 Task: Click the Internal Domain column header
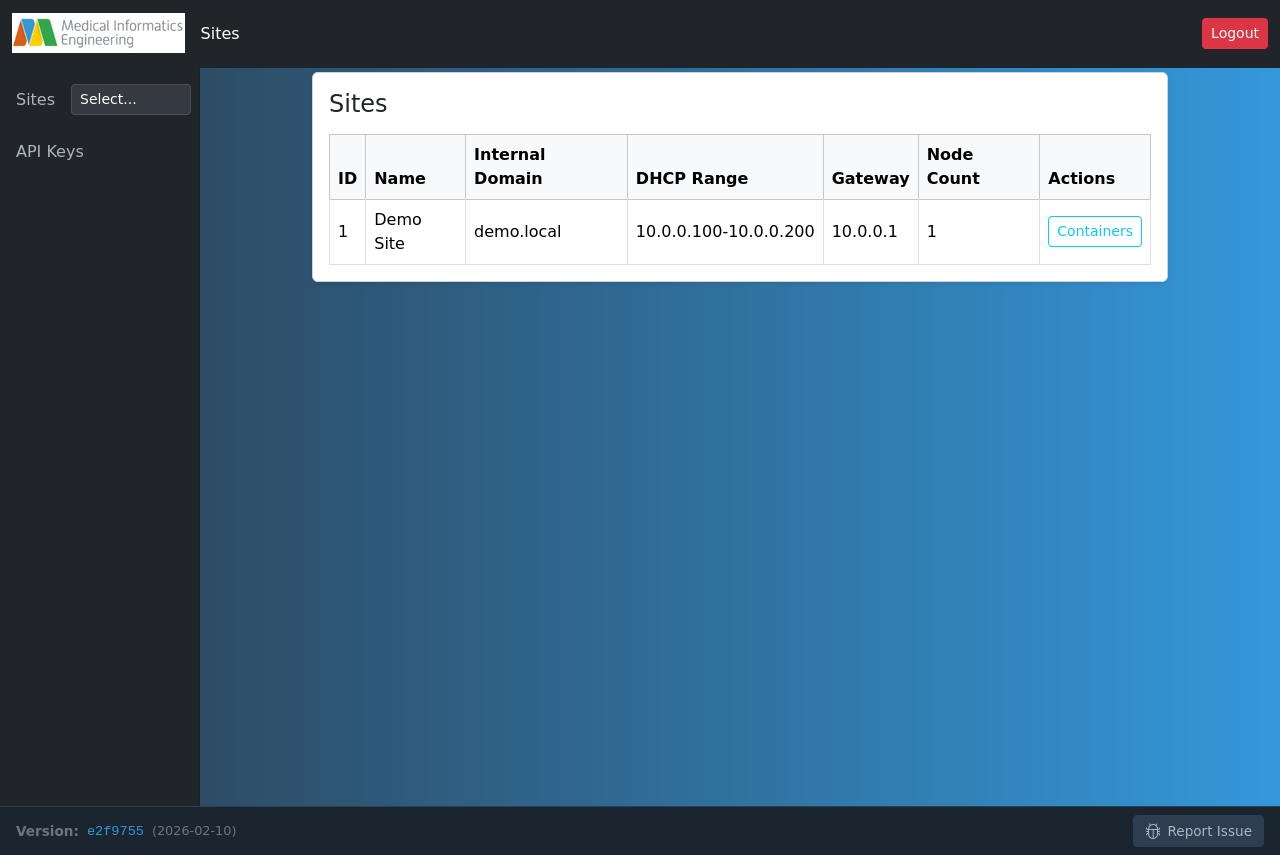click(510, 166)
